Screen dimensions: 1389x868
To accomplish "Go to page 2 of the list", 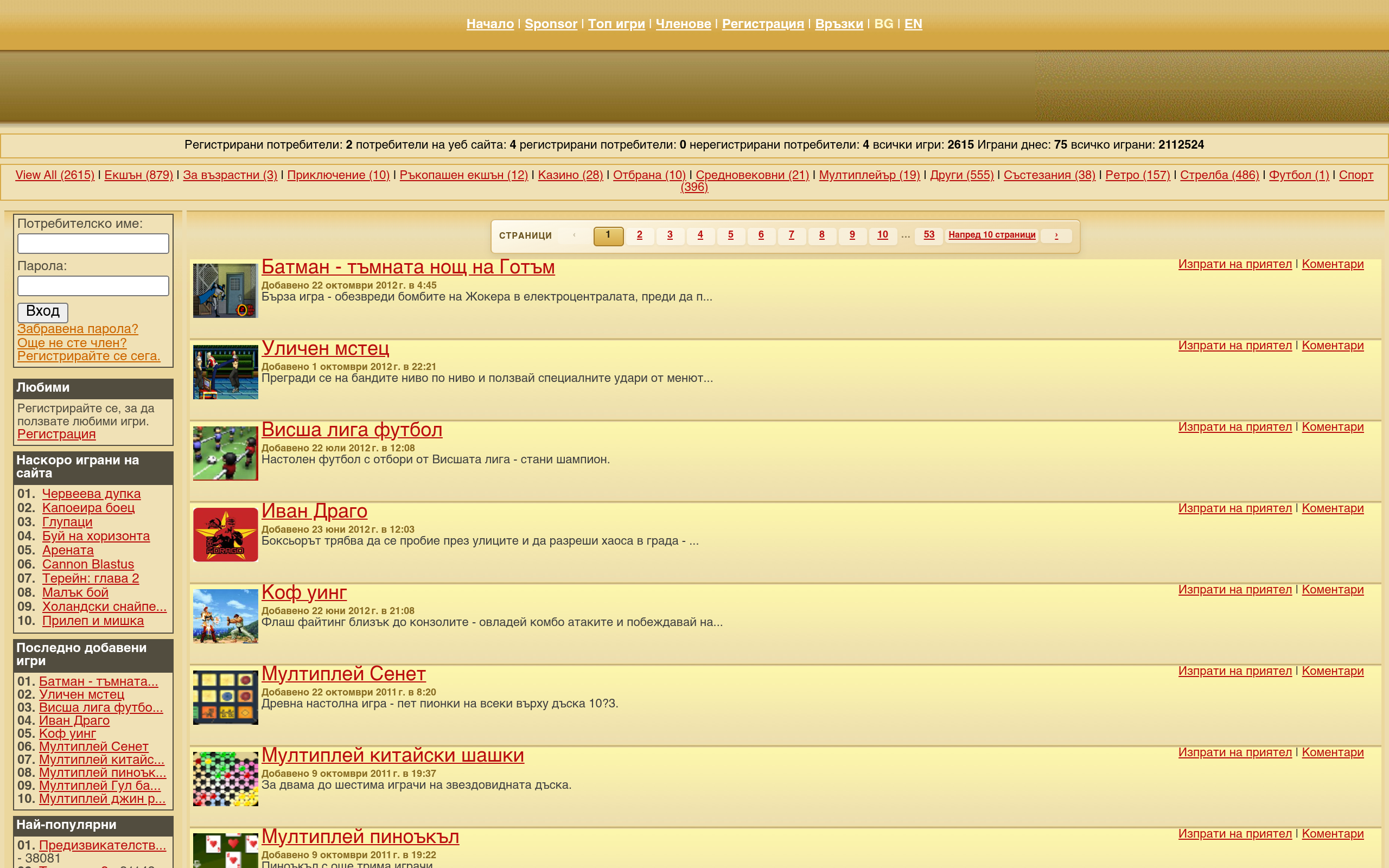I will click(639, 235).
